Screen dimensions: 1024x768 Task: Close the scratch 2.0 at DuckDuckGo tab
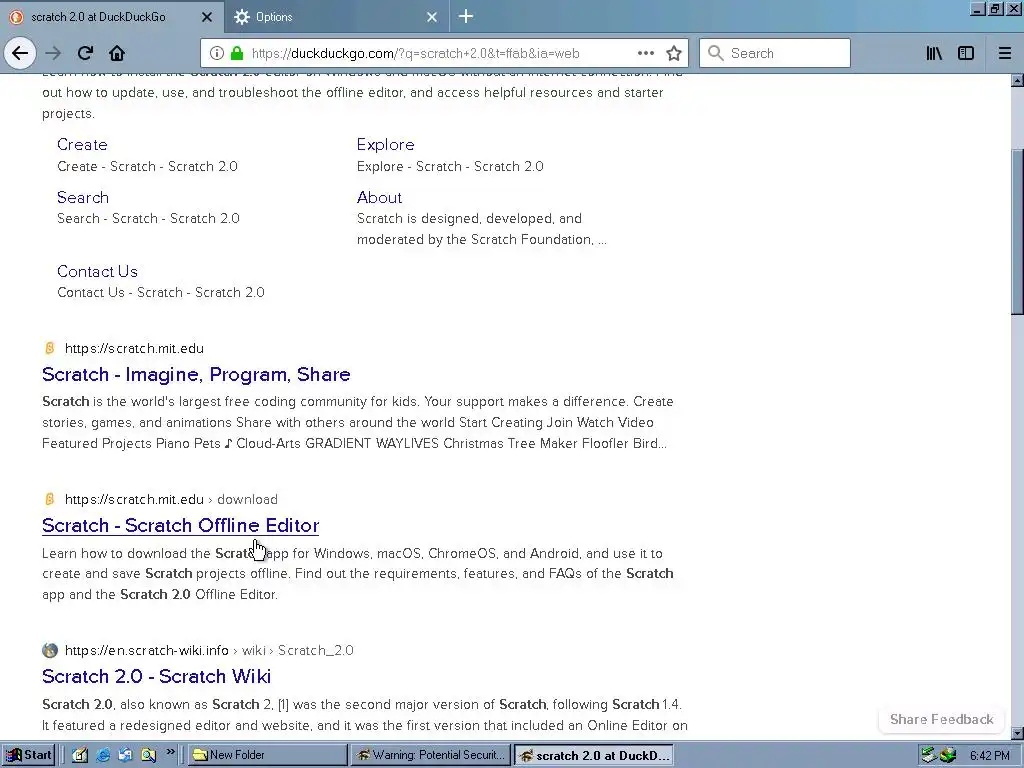coord(206,17)
